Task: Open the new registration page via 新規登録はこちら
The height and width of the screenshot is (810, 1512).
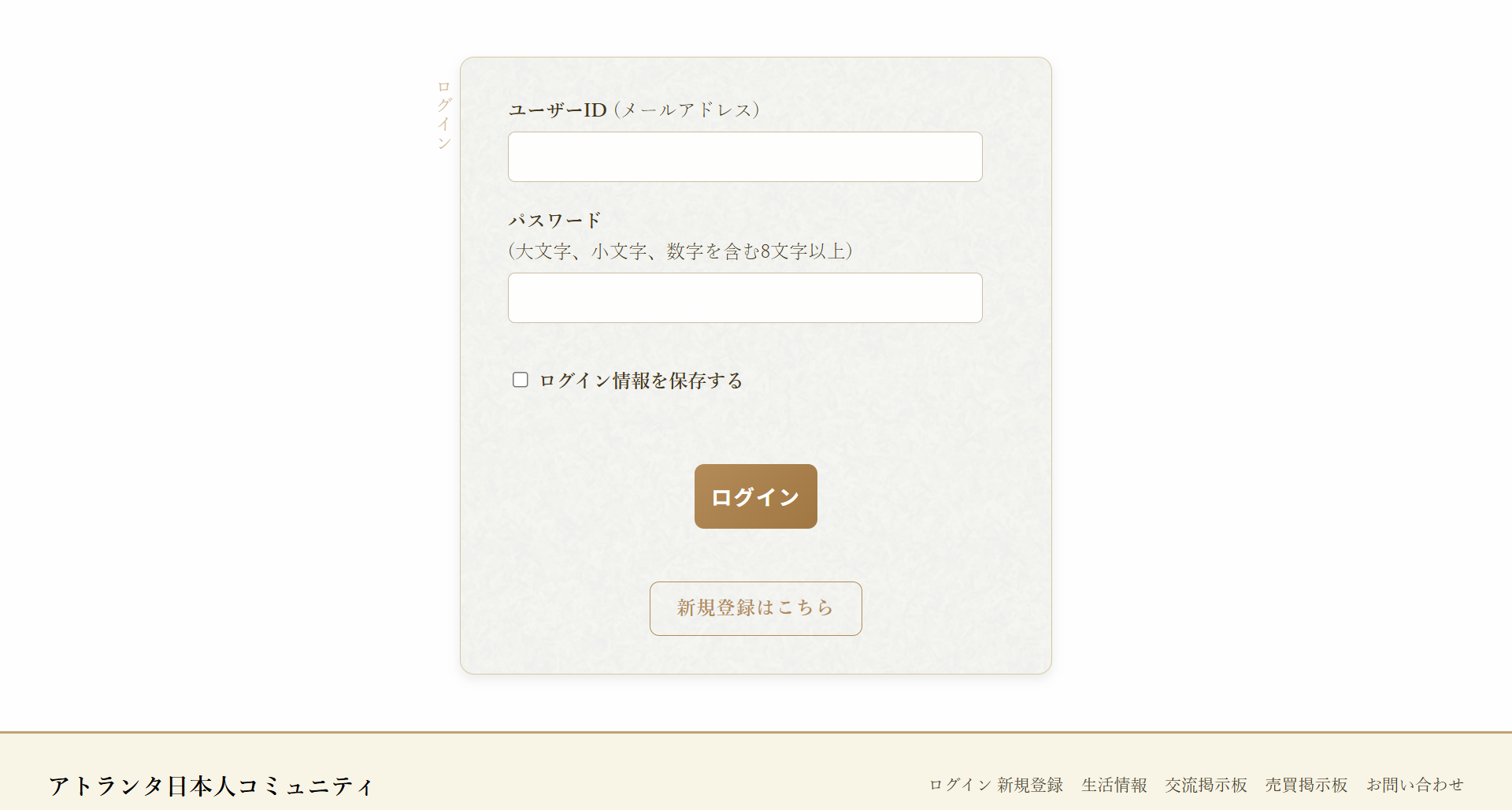Action: pyautogui.click(x=754, y=608)
